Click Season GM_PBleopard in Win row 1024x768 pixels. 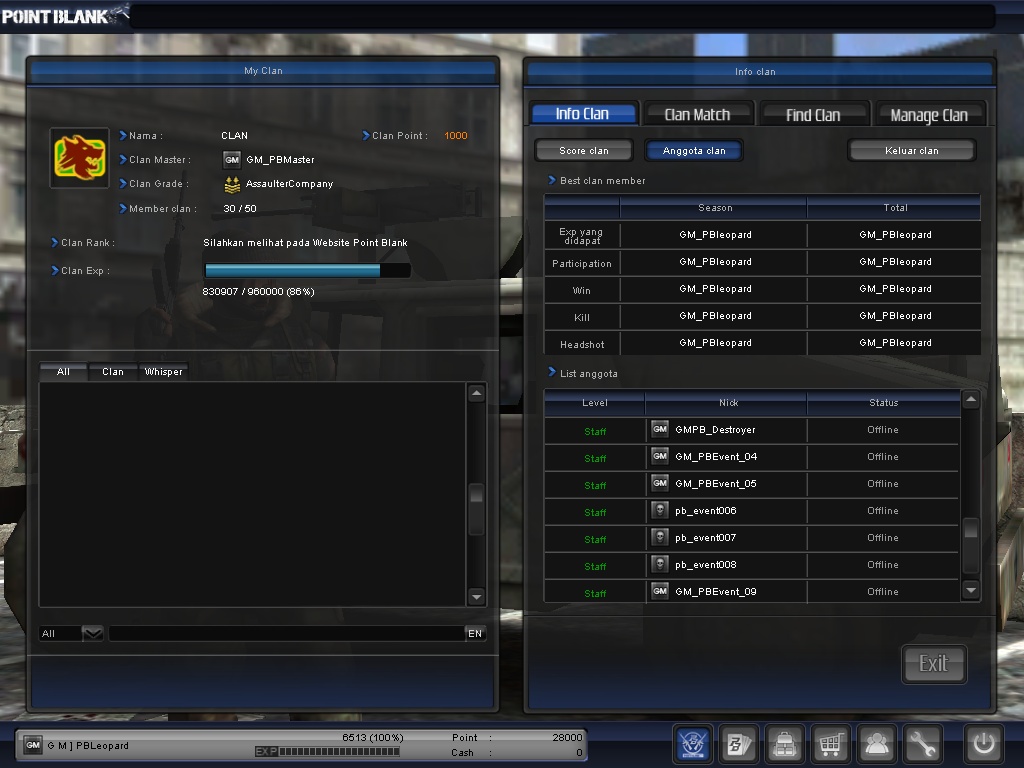coord(715,289)
